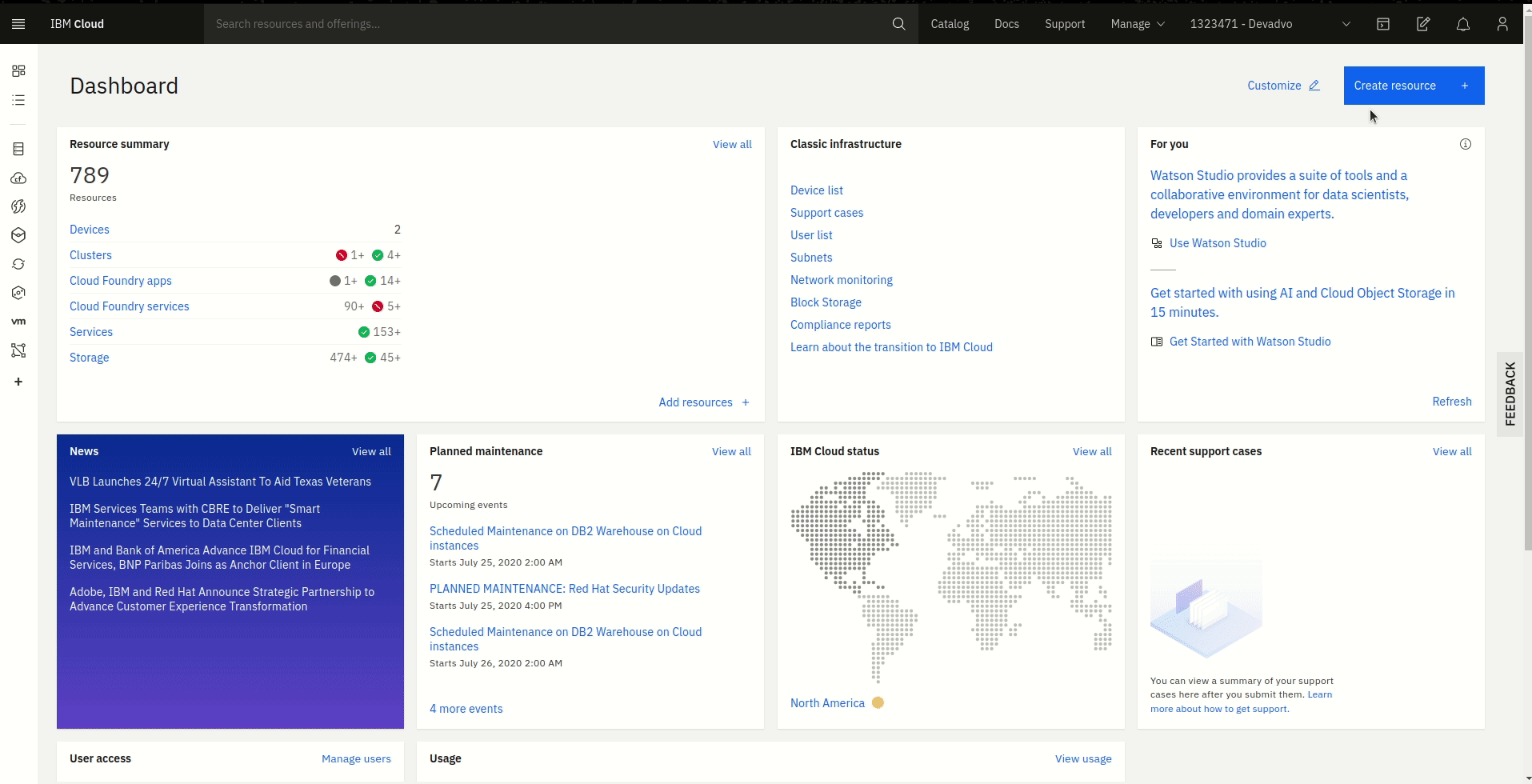The image size is (1532, 784).
Task: Click the IBM Cloud home logo
Action: click(77, 24)
